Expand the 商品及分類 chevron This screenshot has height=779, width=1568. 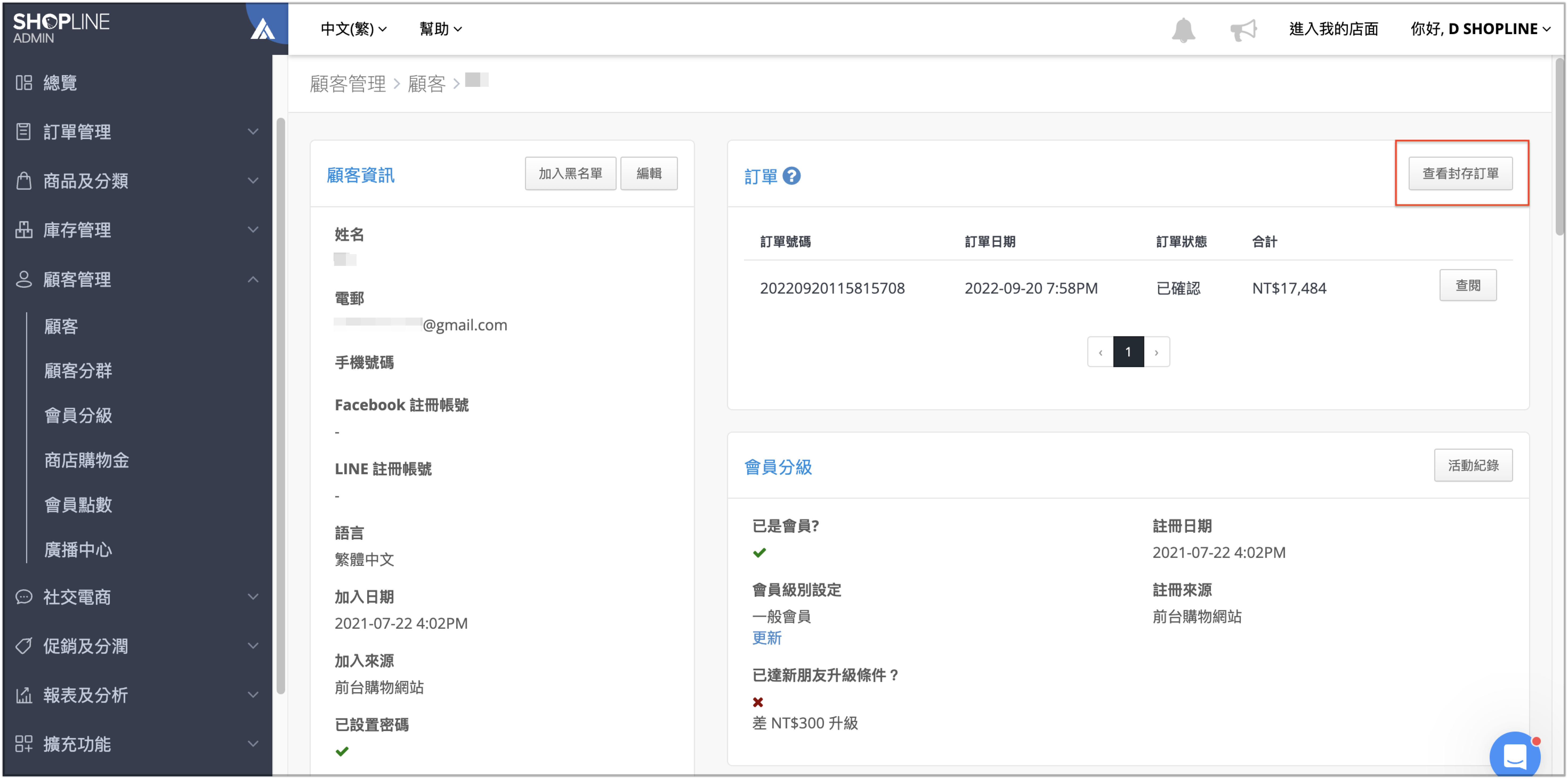point(253,181)
